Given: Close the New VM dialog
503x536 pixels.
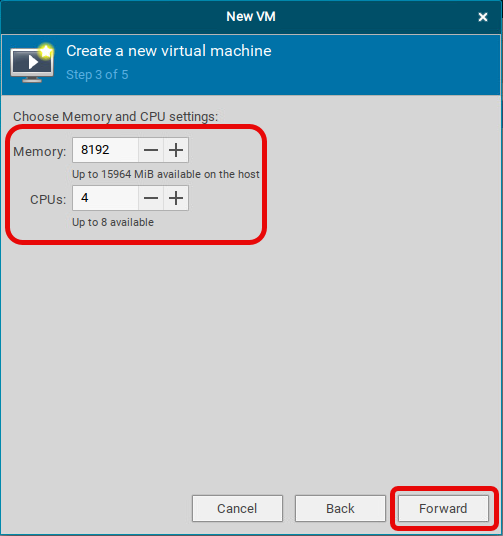Looking at the screenshot, I should point(482,17).
